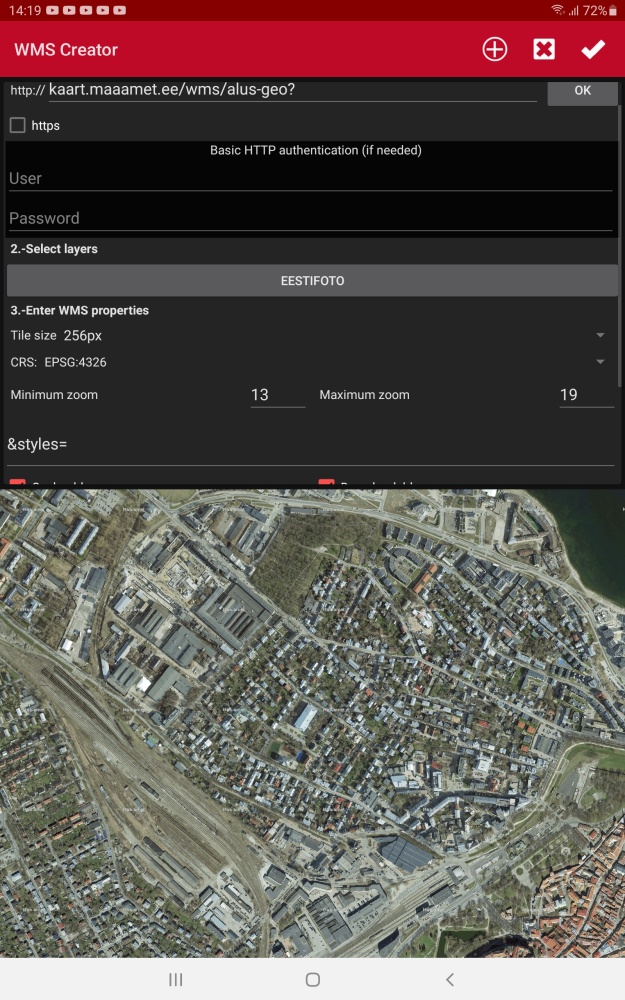Focus the Password field
625x1000 pixels.
tap(310, 218)
